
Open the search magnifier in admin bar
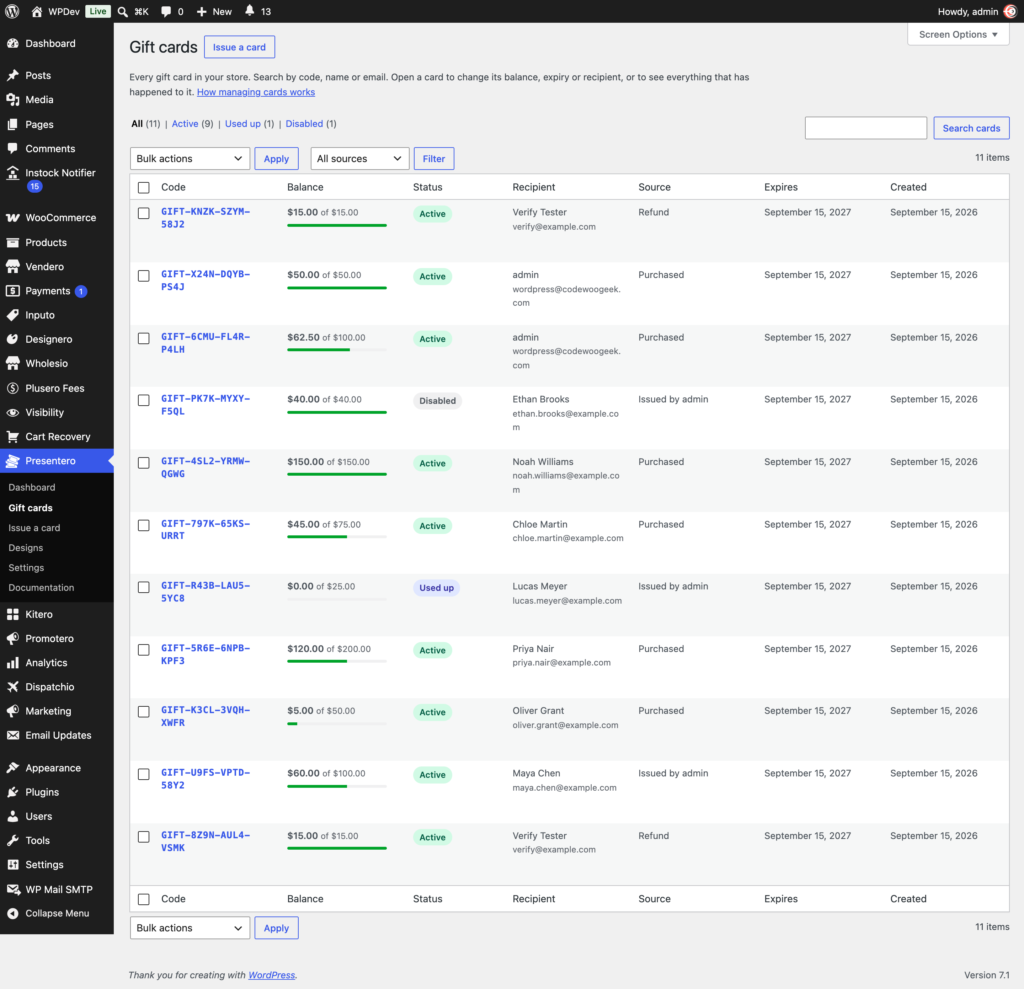(122, 11)
